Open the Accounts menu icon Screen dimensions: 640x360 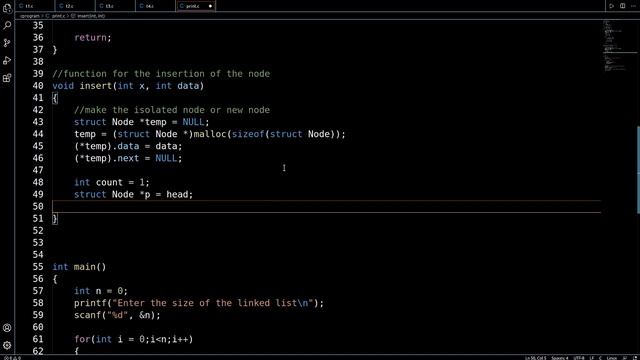pos(7,328)
